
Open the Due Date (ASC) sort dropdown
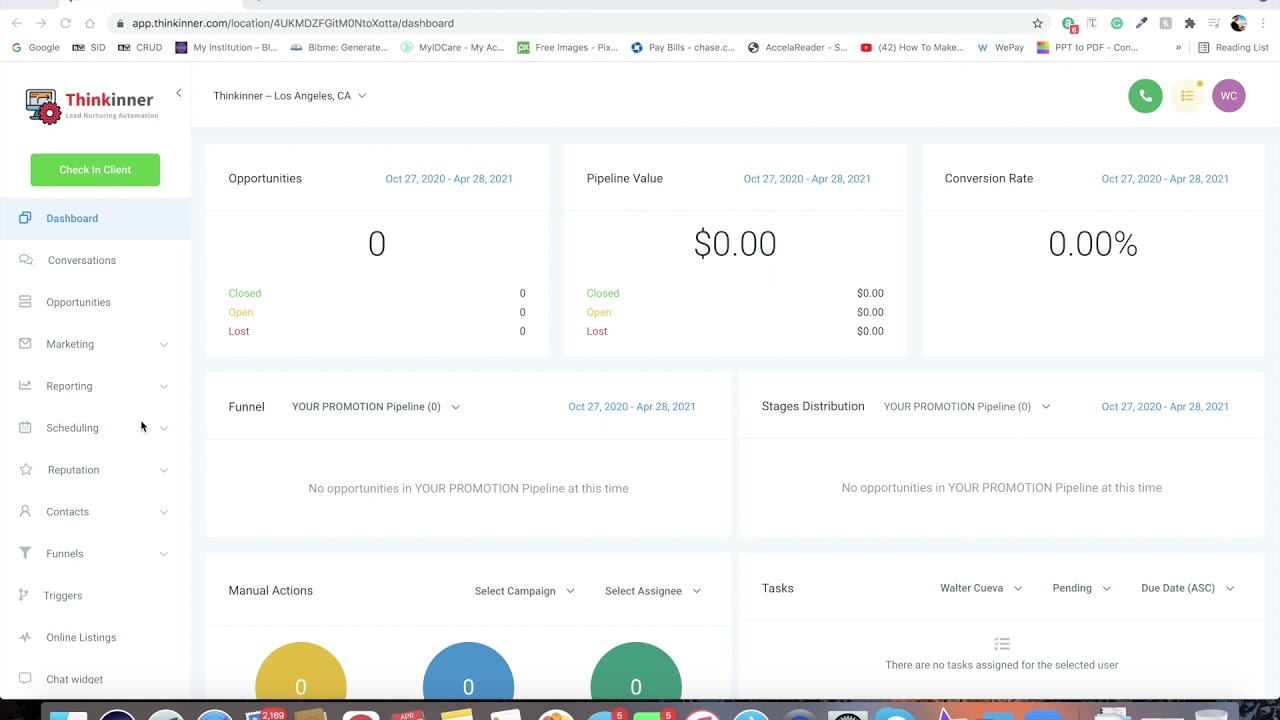click(1188, 588)
